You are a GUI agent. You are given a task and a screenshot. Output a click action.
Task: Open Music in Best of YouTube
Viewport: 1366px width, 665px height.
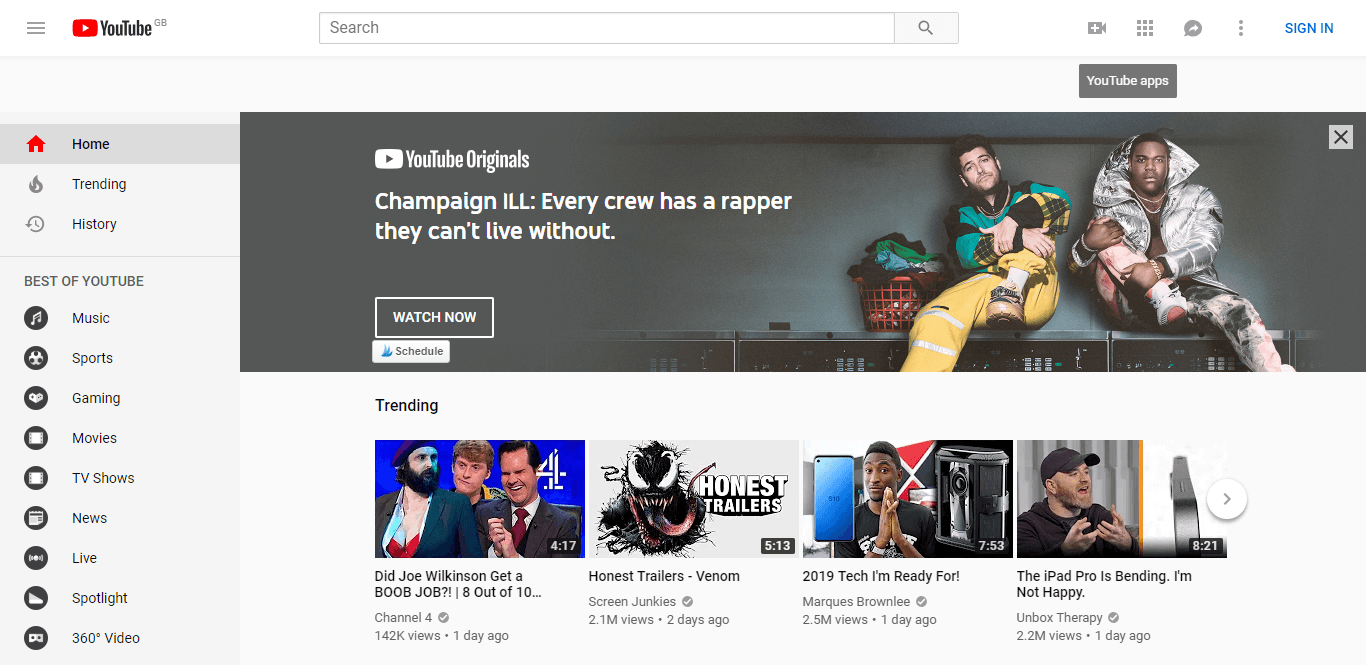[x=120, y=318]
